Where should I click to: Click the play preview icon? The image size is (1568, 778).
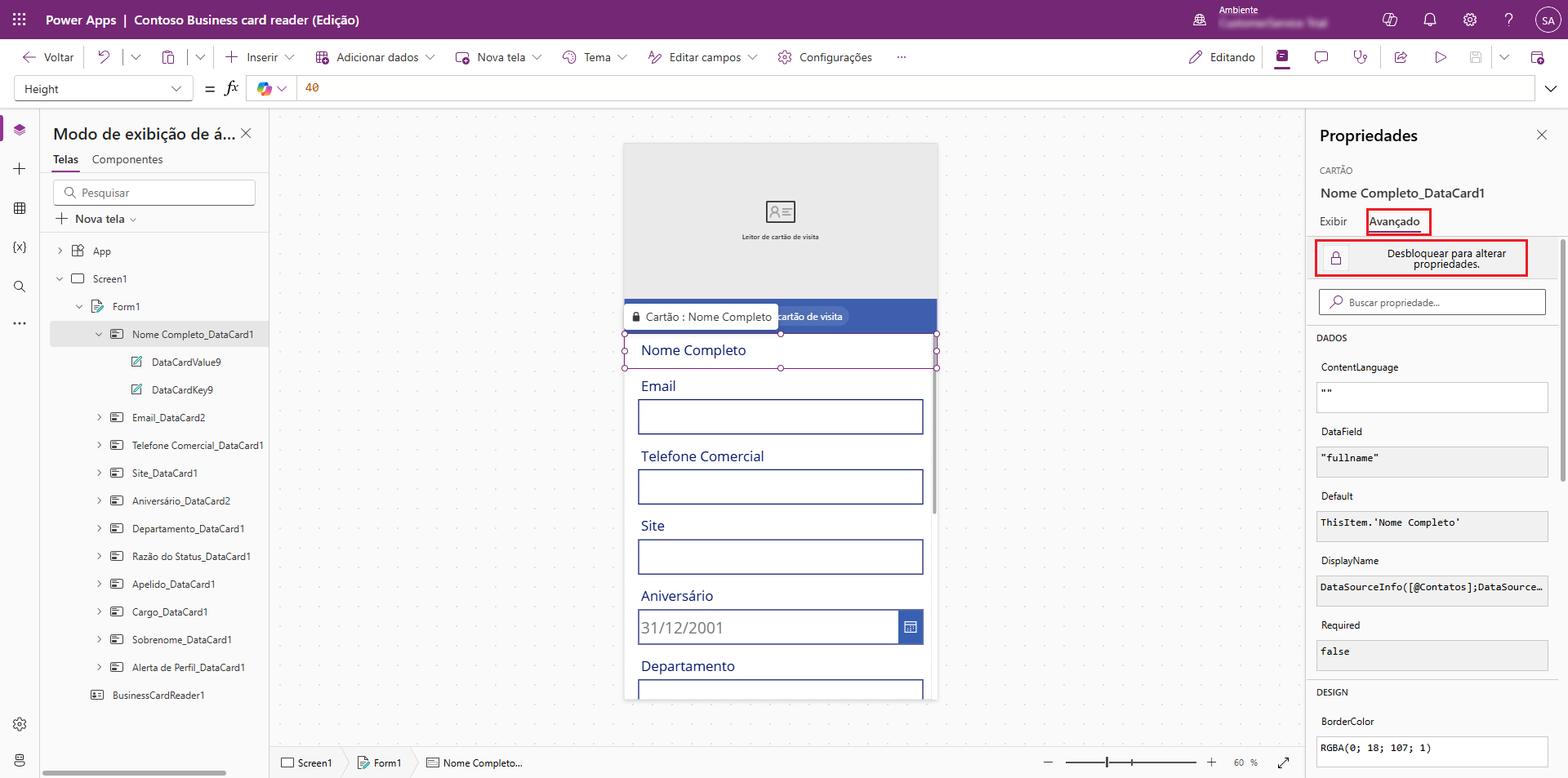1441,57
